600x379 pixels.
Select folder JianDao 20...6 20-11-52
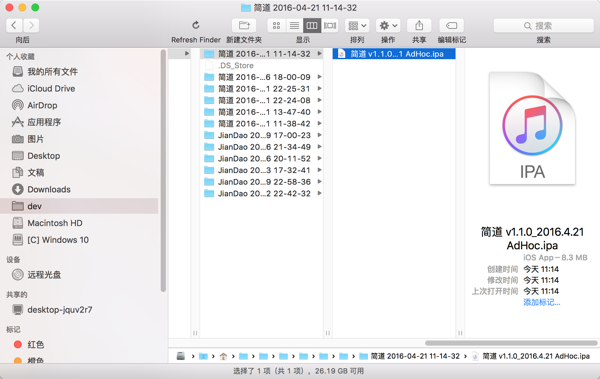[x=262, y=158]
